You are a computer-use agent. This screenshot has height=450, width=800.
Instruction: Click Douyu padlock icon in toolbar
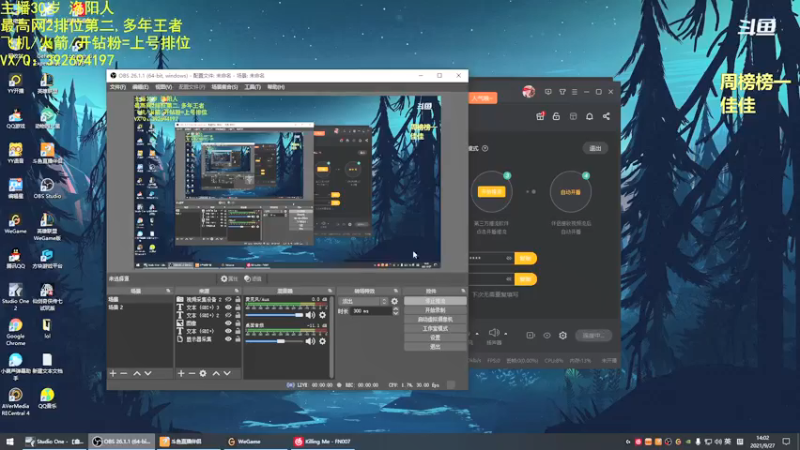coord(556,116)
